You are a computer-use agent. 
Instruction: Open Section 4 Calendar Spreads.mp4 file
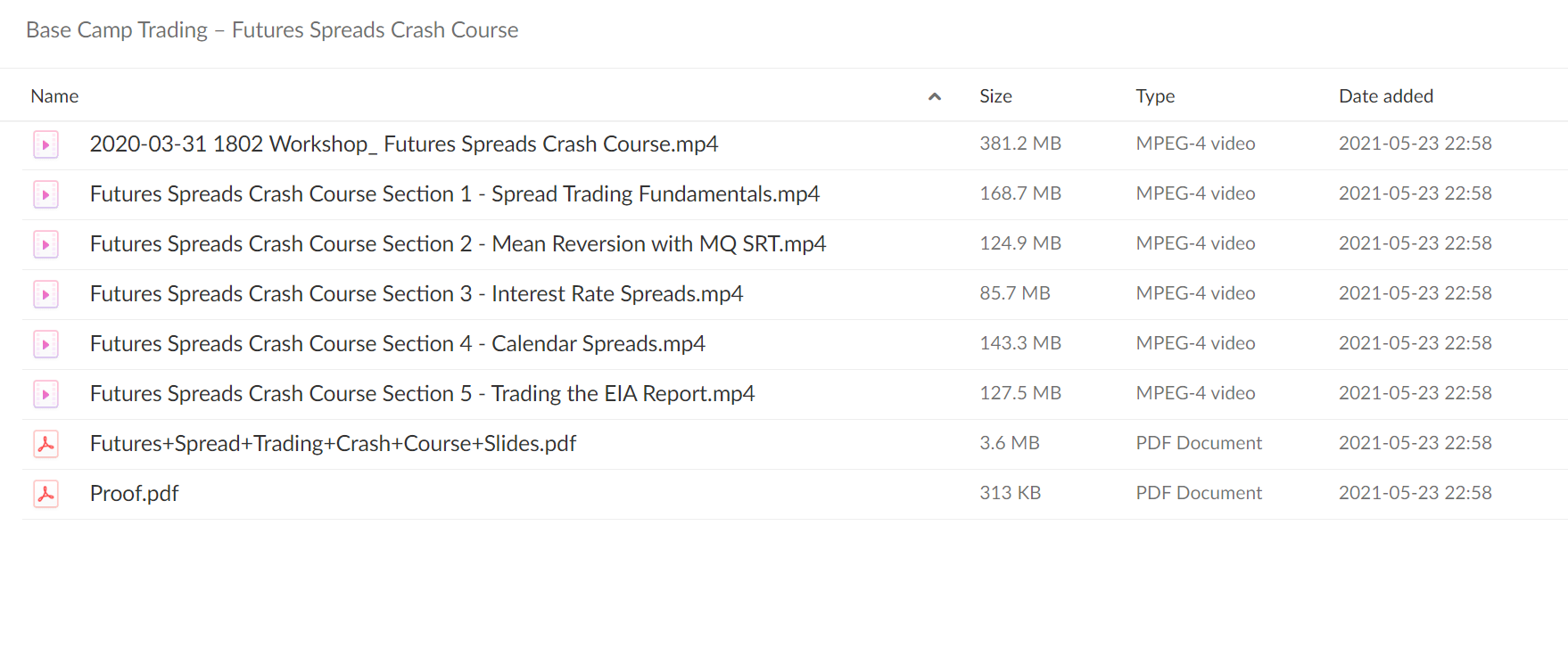coord(398,344)
